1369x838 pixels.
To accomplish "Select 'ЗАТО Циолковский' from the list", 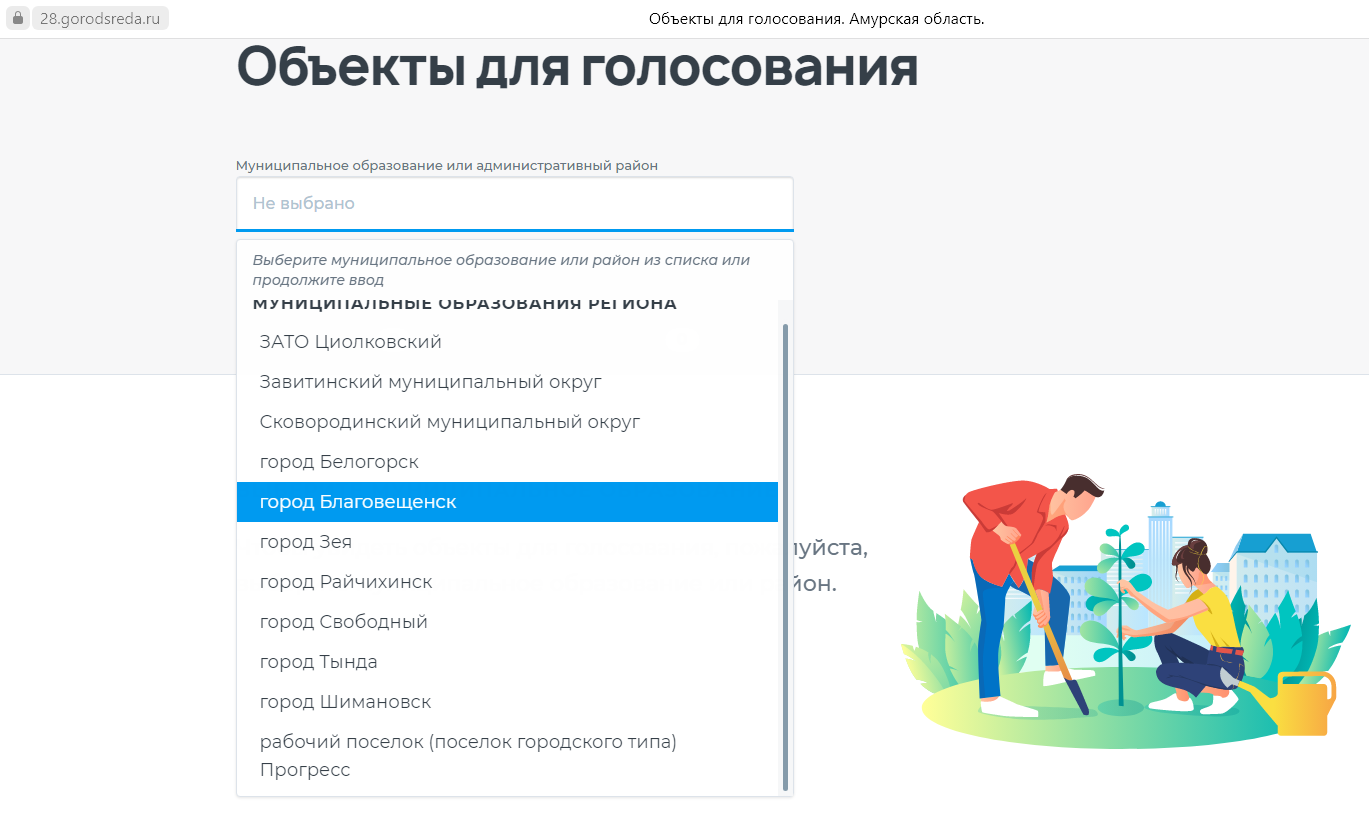I will (507, 342).
